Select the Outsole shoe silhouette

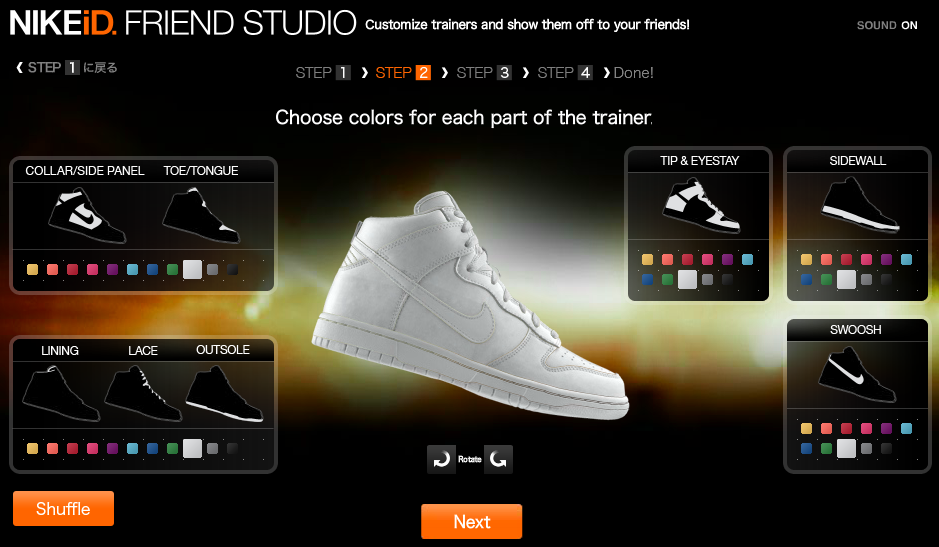225,394
